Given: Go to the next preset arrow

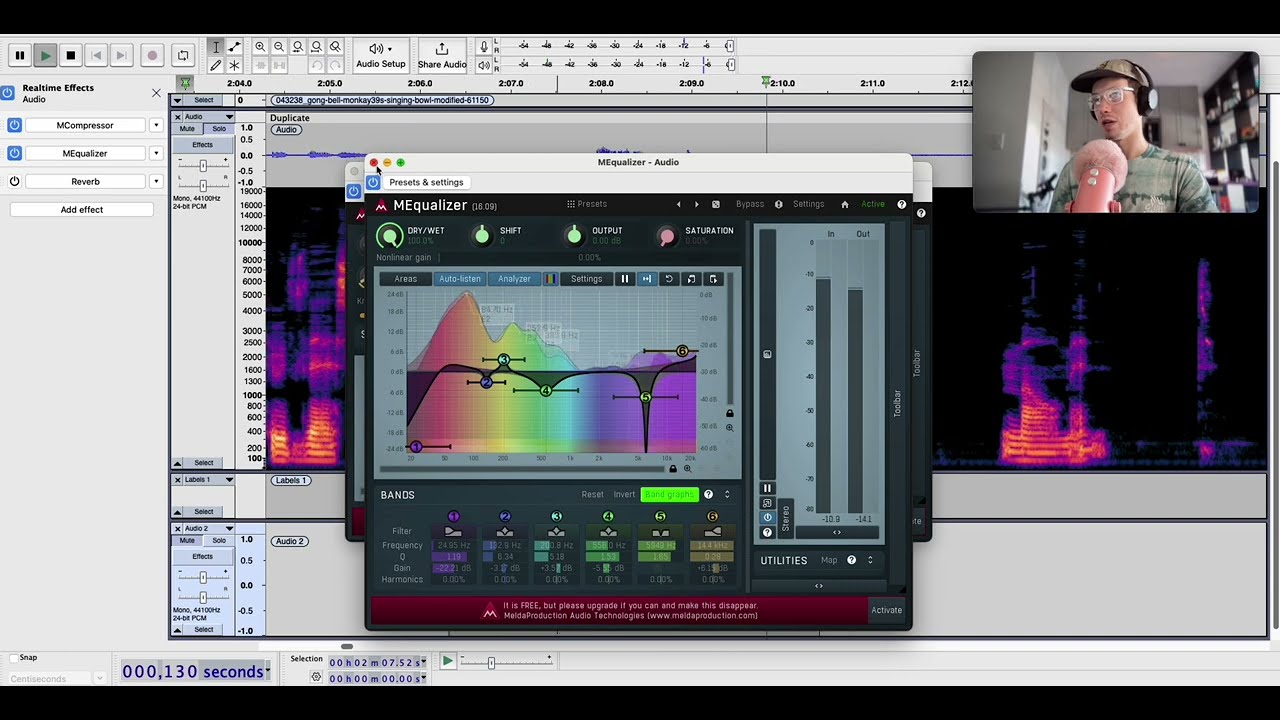Looking at the screenshot, I should pos(697,204).
